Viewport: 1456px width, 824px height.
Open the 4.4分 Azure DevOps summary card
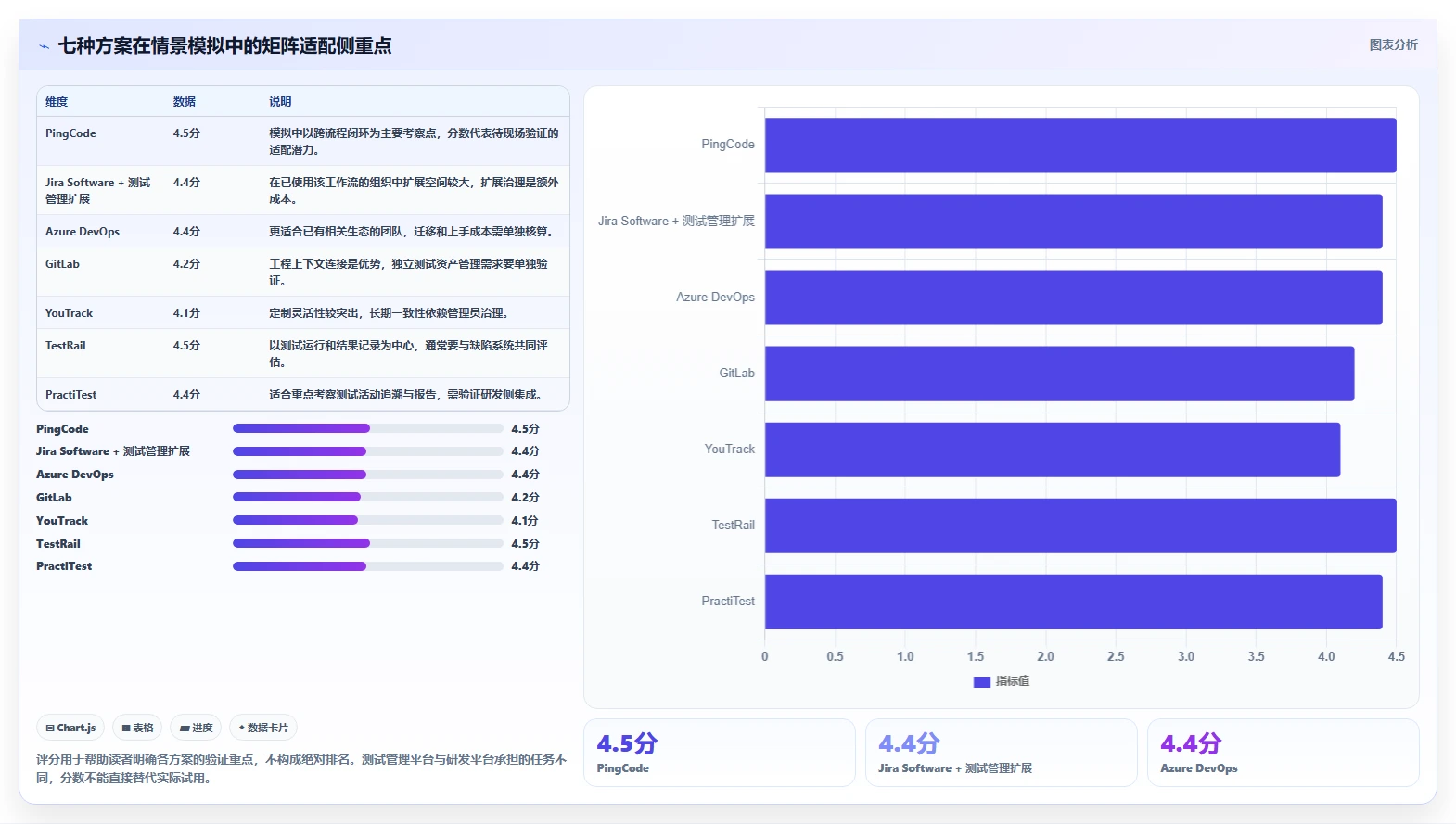tap(1284, 753)
